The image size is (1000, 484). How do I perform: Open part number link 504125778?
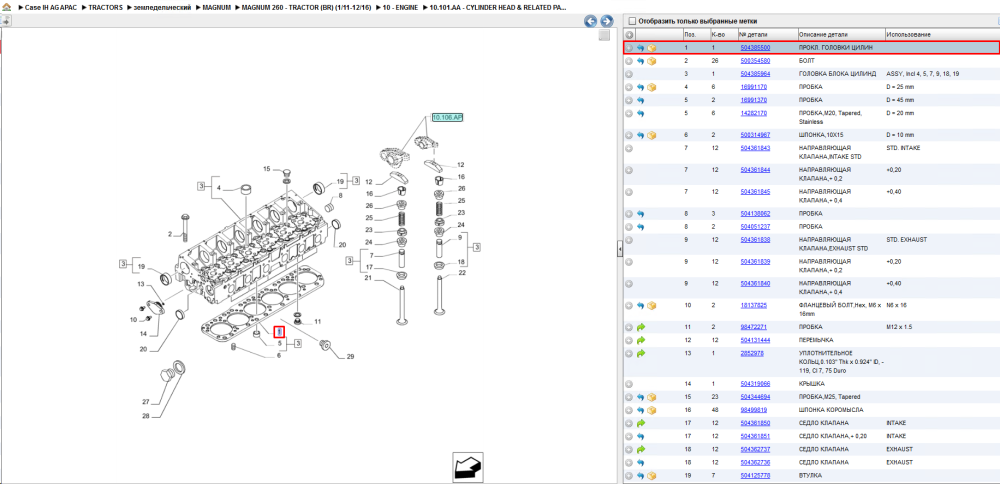coord(755,476)
